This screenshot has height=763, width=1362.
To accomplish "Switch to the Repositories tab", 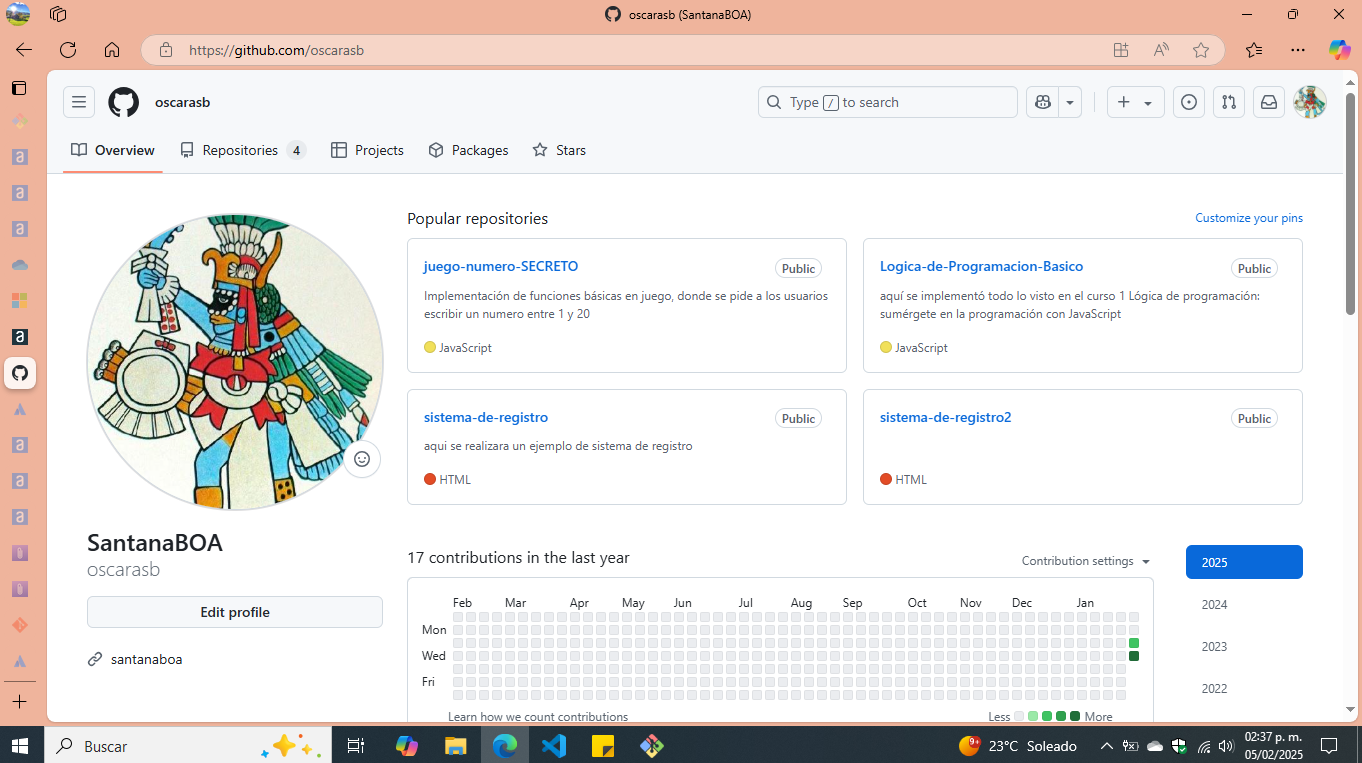I will point(243,150).
